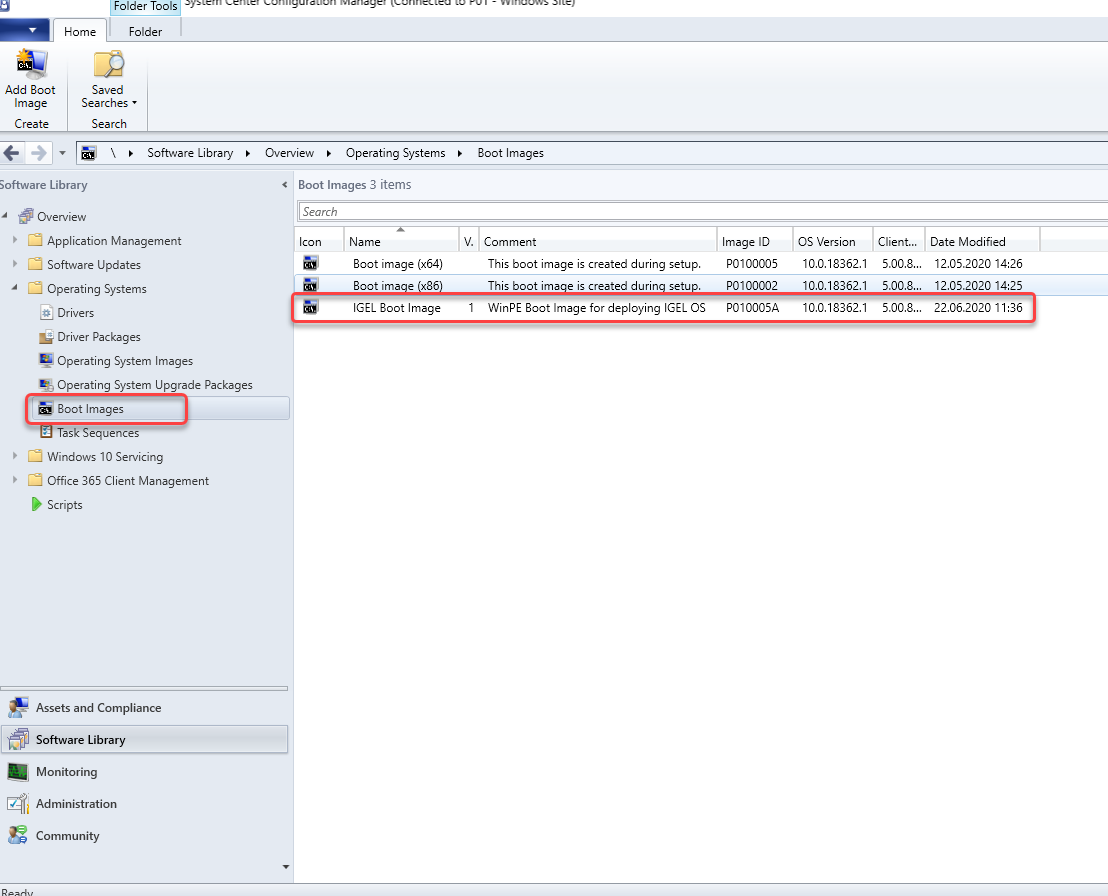Viewport: 1108px width, 896px height.
Task: Sort list by Date Modified column header
Action: [x=967, y=241]
